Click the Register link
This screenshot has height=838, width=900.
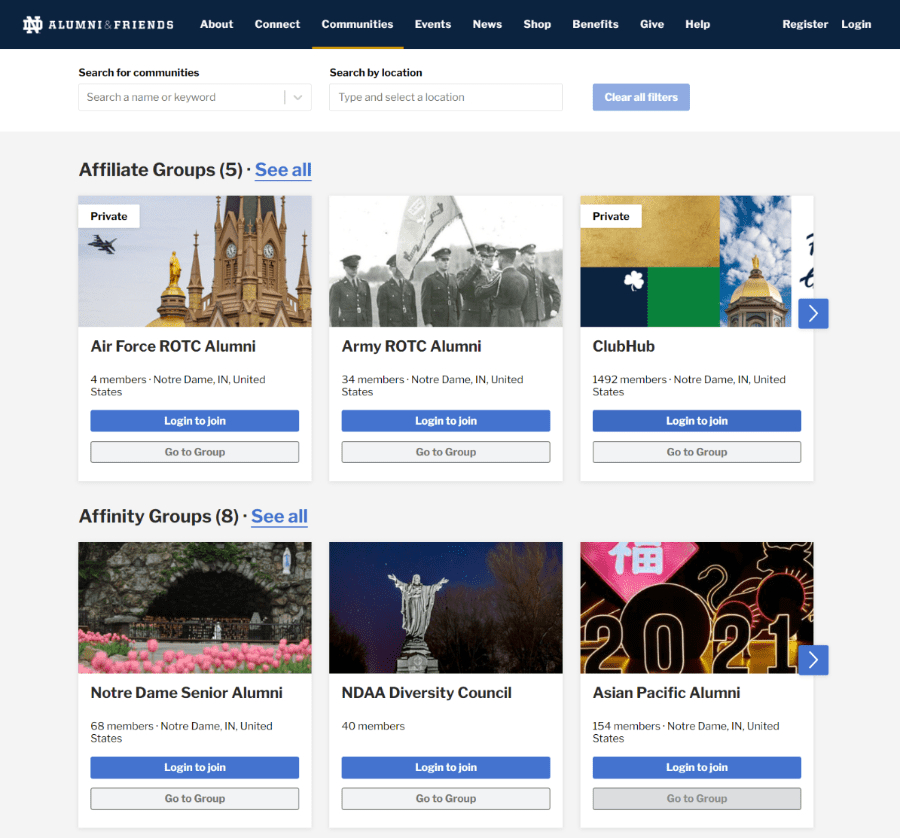pos(805,24)
